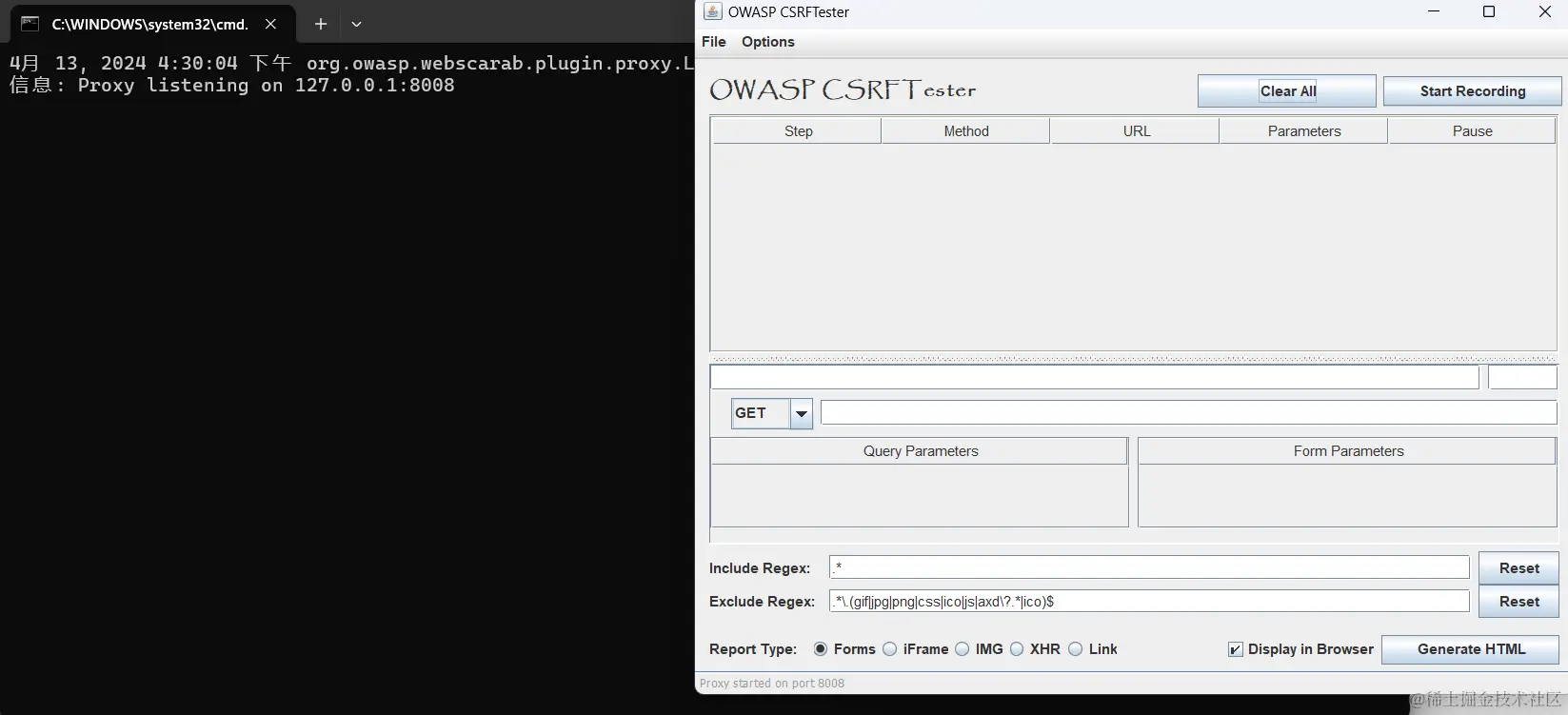Viewport: 1568px width, 715px height.
Task: Select the Forms report type
Action: (x=821, y=649)
